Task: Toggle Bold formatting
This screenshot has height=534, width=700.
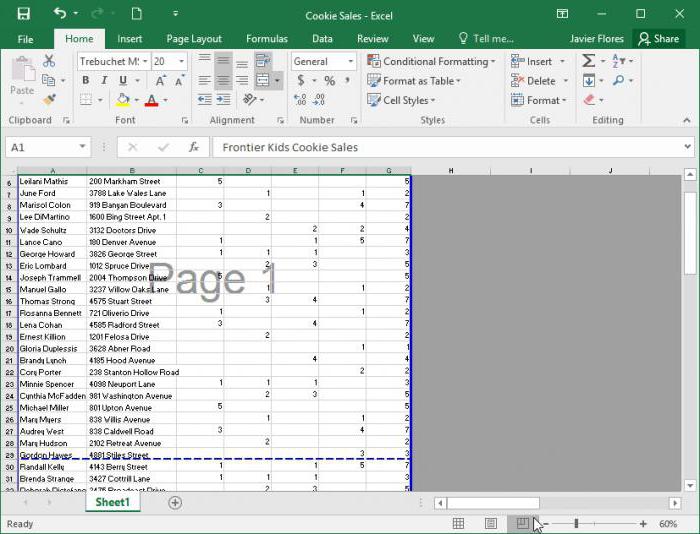Action: [x=85, y=80]
